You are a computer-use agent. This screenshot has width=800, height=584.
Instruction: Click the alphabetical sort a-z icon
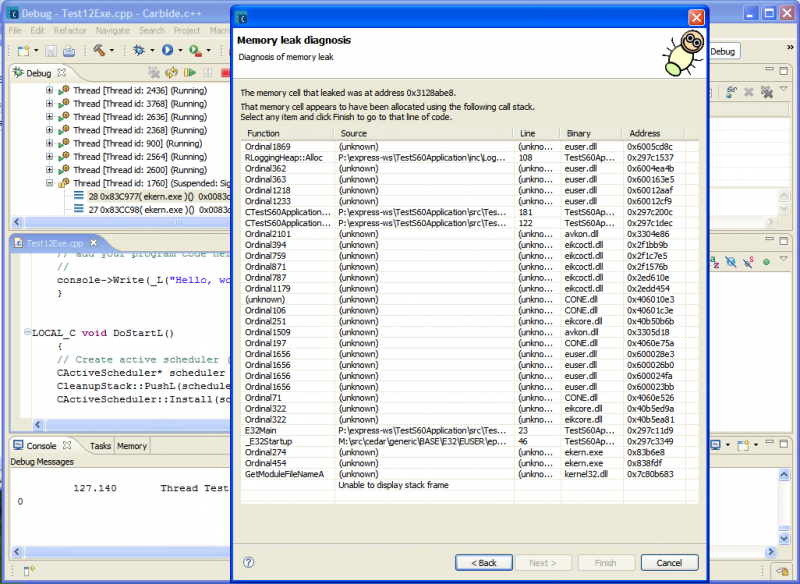coord(715,262)
